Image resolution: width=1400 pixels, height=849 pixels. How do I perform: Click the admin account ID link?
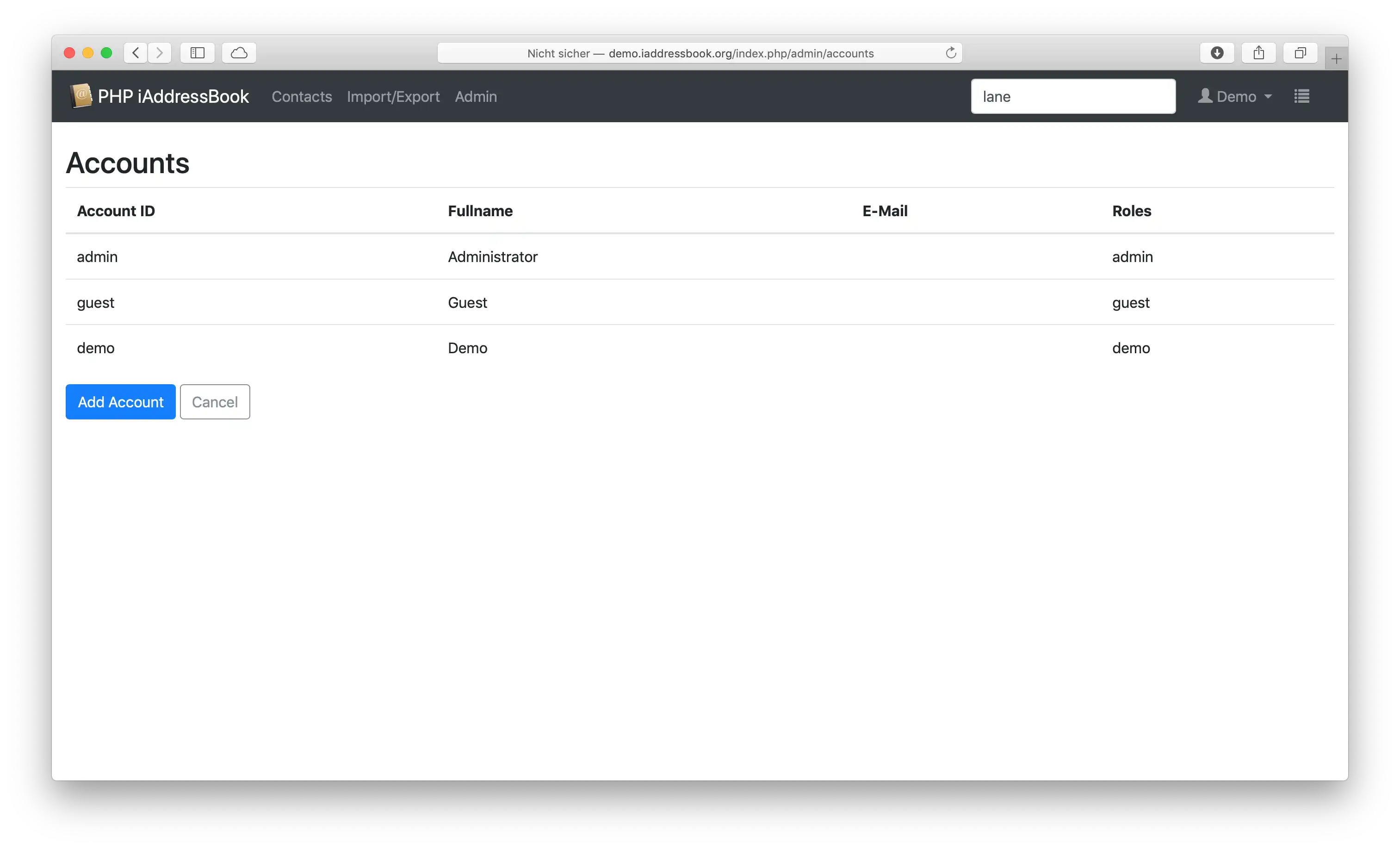(x=97, y=256)
